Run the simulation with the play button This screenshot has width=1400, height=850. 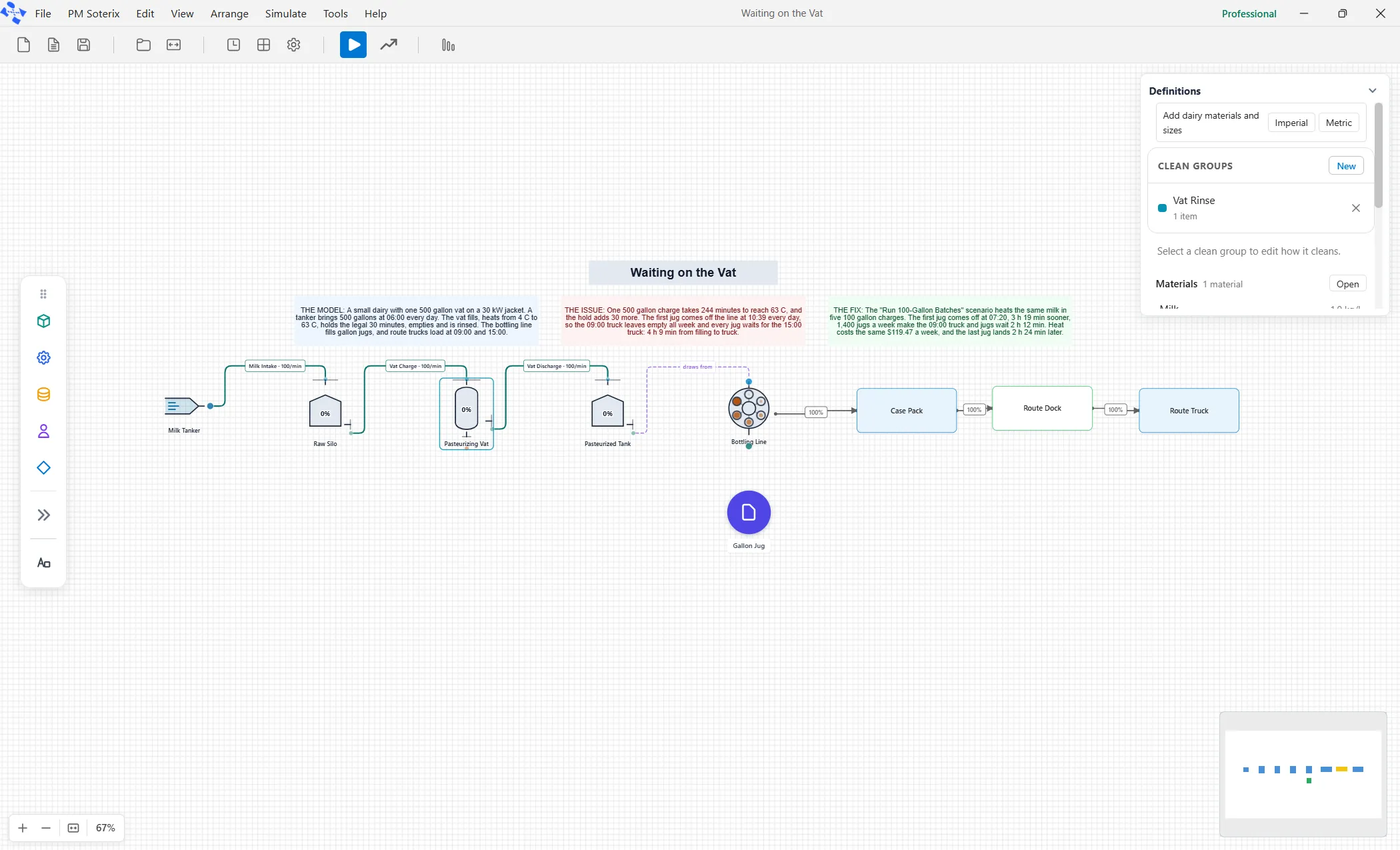353,45
